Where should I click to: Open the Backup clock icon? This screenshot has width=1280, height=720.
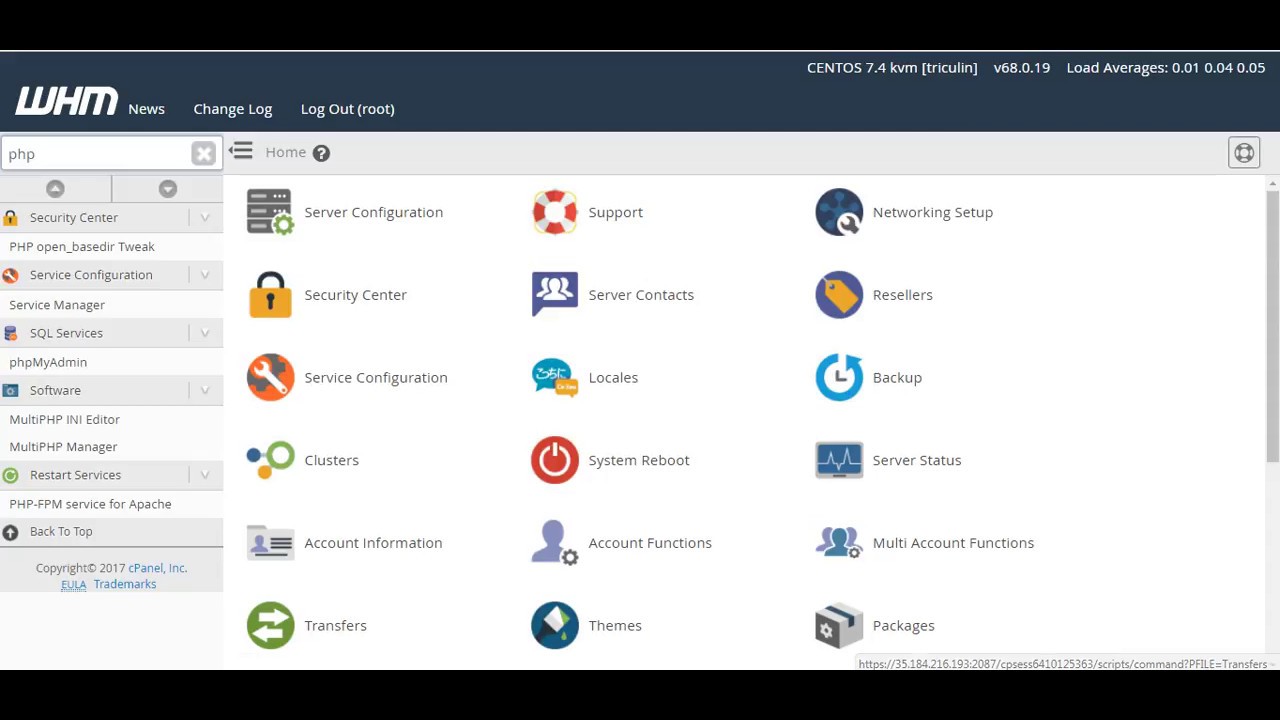839,377
